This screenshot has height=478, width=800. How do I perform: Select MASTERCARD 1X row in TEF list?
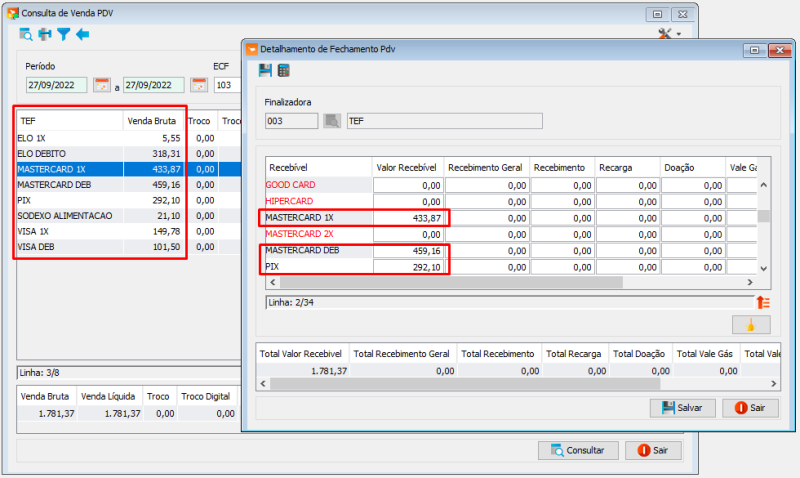129,169
